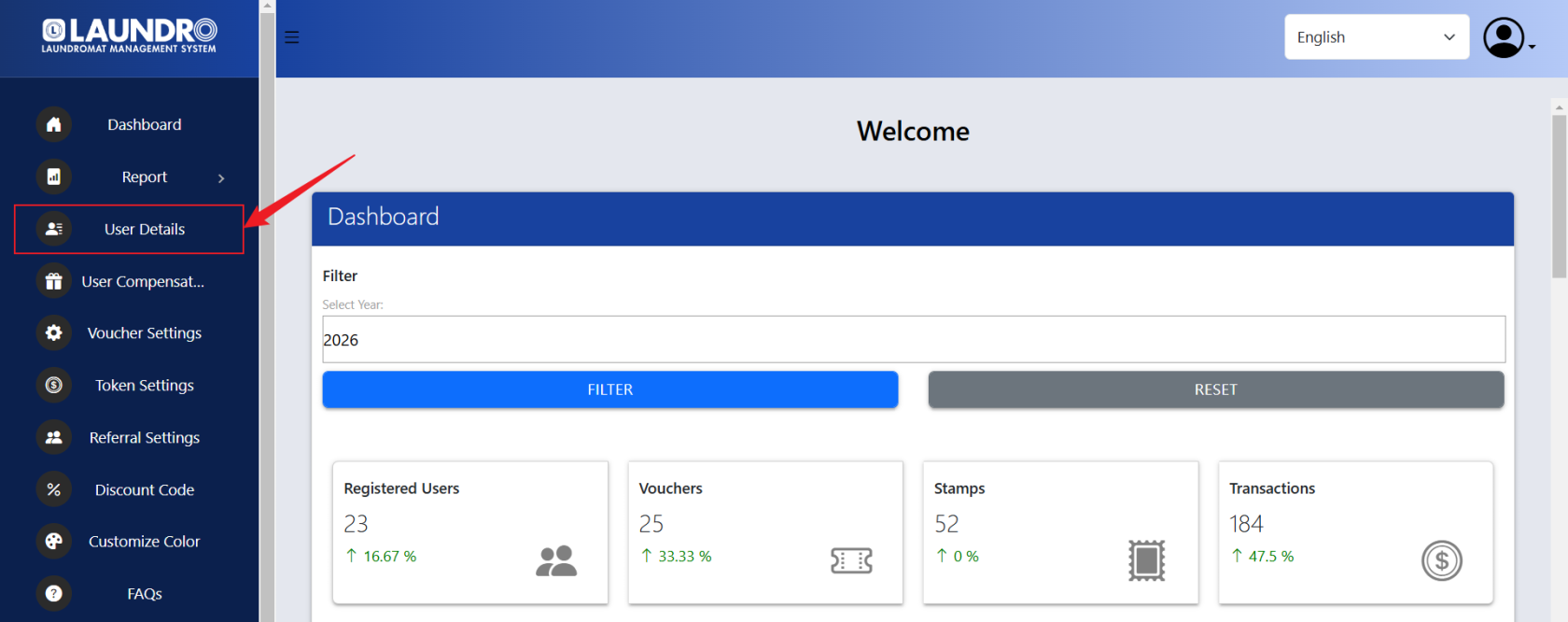Open the user profile avatar menu
Viewport: 1568px width, 622px height.
pyautogui.click(x=1504, y=38)
